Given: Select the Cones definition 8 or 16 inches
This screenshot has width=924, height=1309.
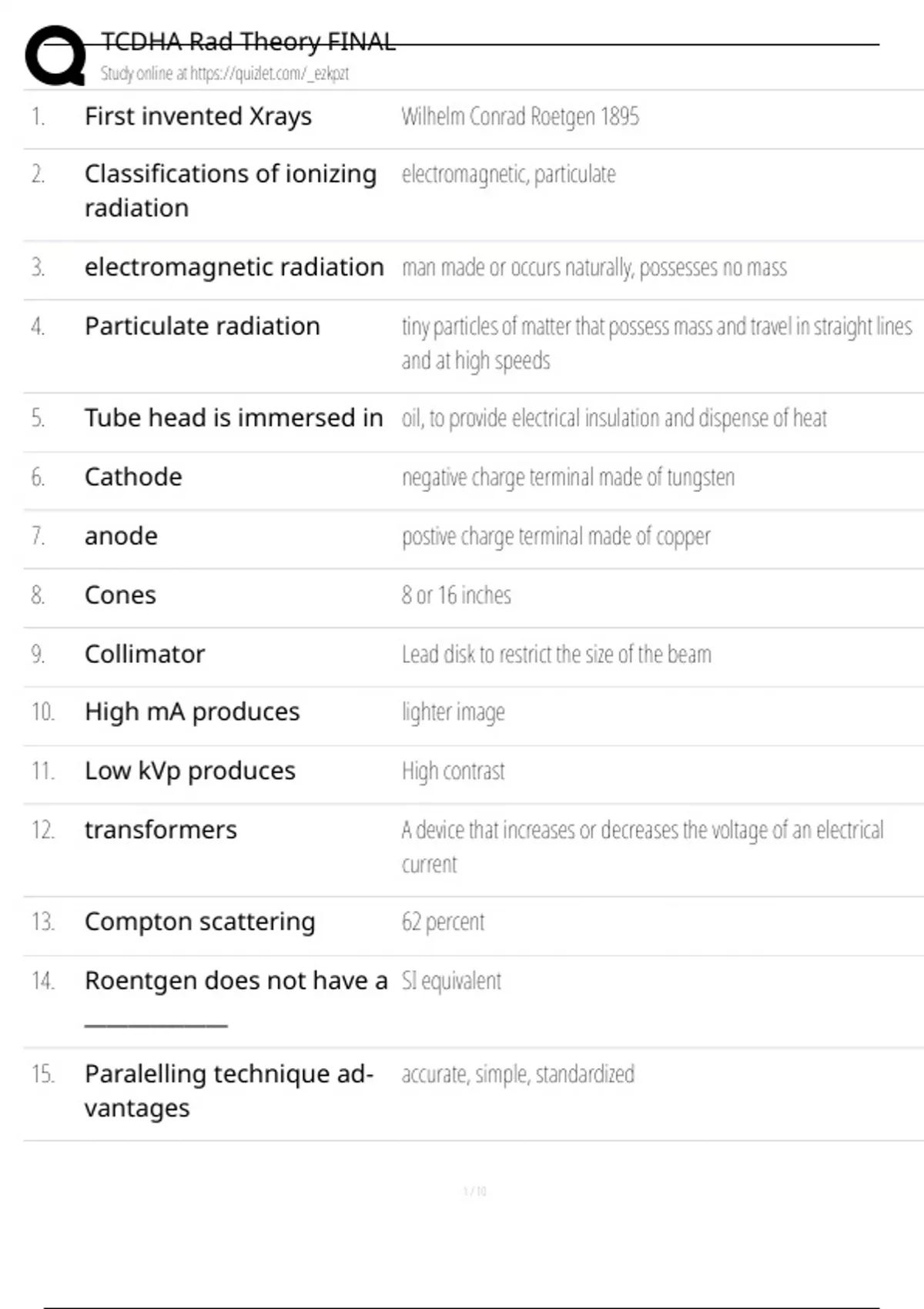Looking at the screenshot, I should pyautogui.click(x=456, y=595).
